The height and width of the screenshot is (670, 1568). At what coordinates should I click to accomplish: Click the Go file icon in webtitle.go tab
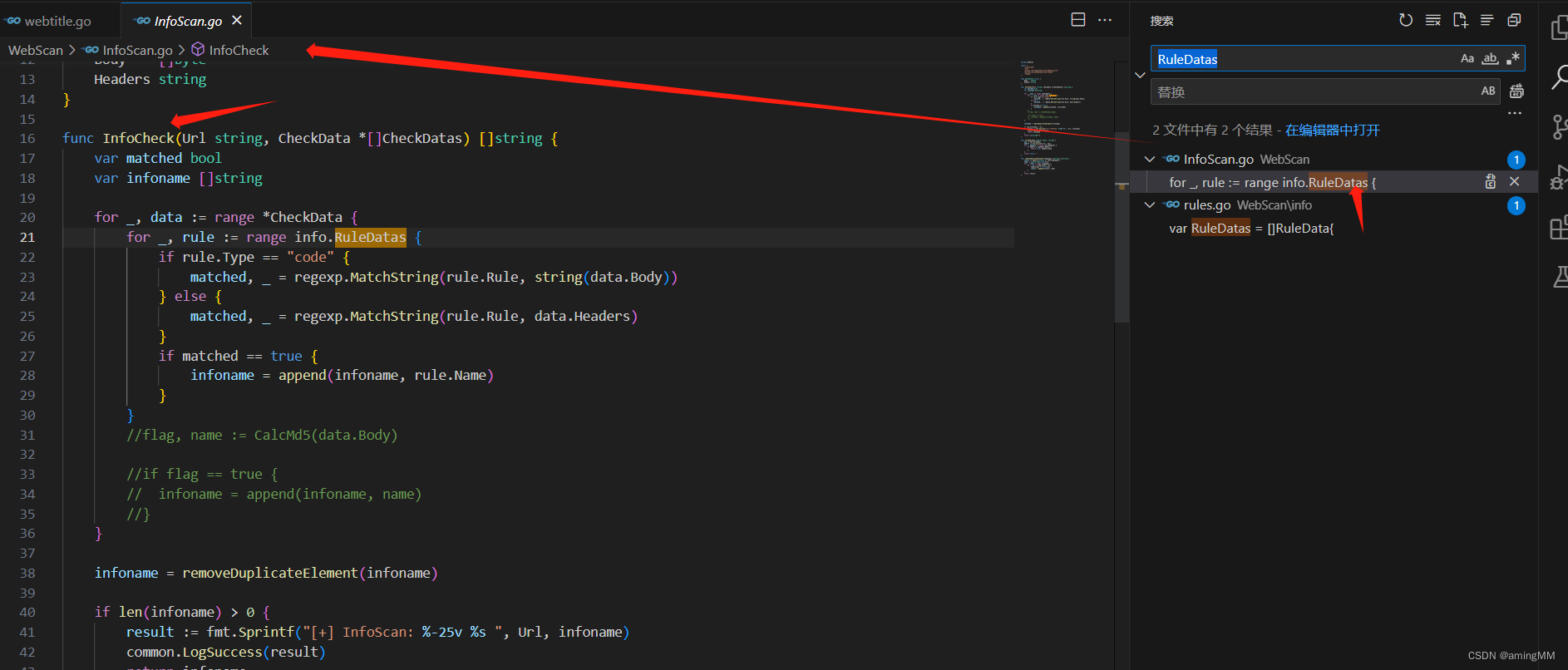12,21
